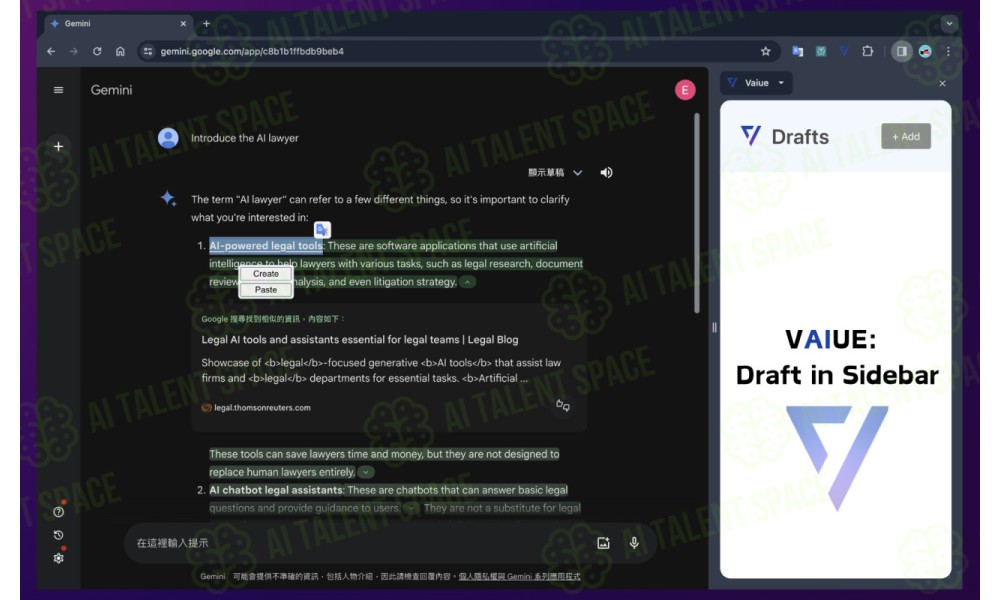Click the highlighted 'AI-powered legal tools' text
The width and height of the screenshot is (1000, 600).
click(x=266, y=246)
